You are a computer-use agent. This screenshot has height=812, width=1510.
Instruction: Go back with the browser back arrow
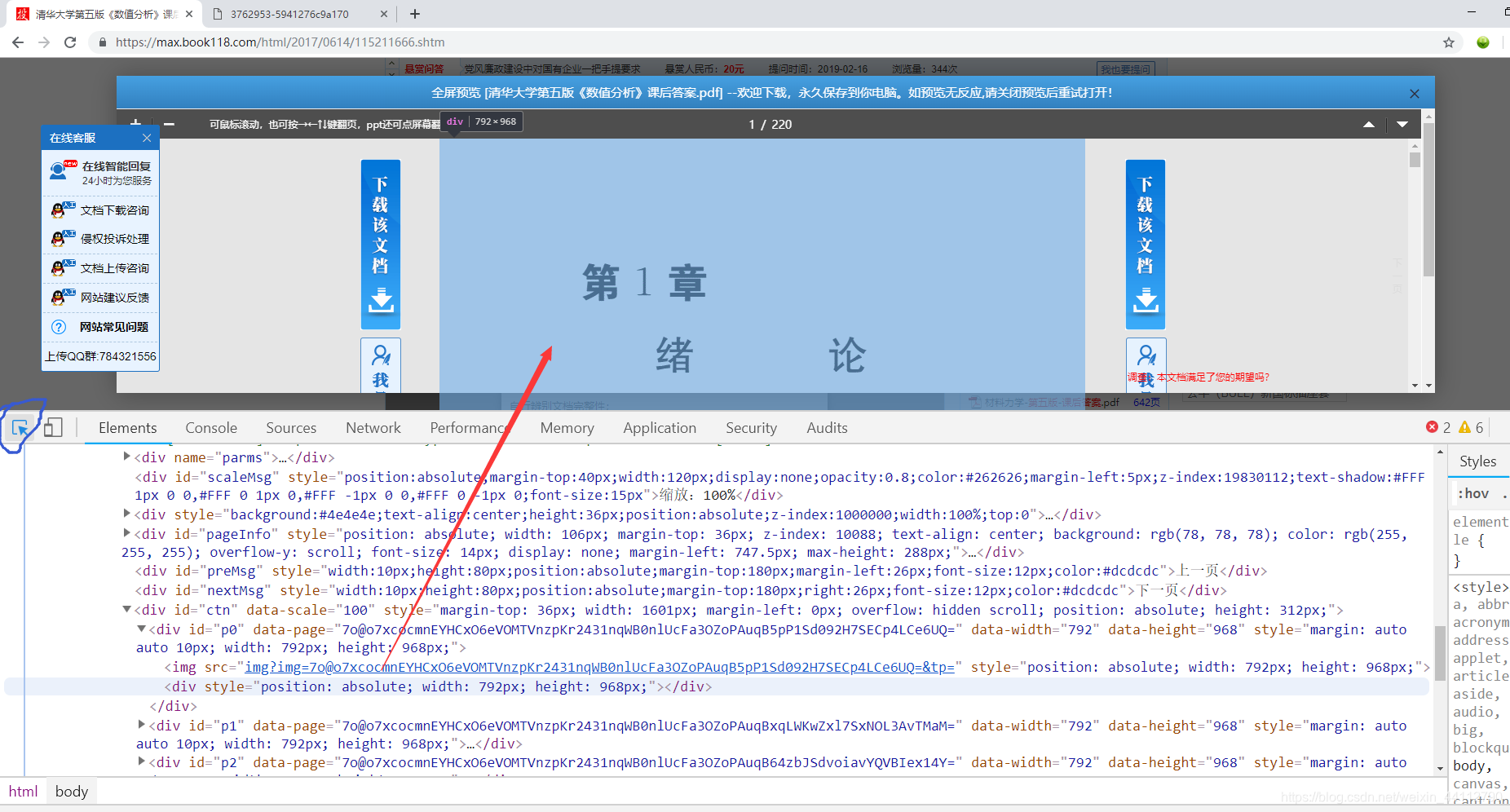18,42
